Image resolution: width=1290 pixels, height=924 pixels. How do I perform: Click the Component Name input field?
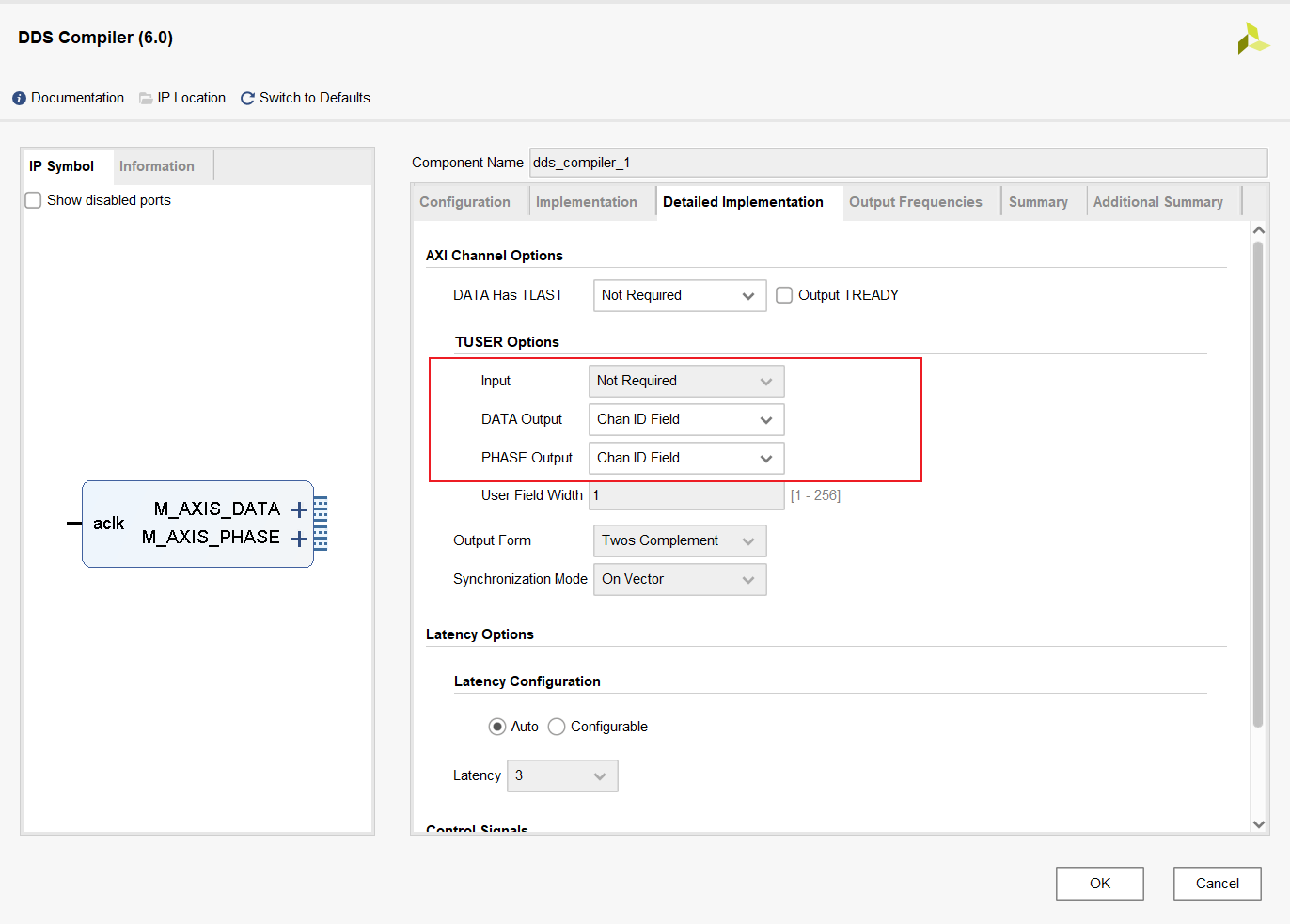898,163
